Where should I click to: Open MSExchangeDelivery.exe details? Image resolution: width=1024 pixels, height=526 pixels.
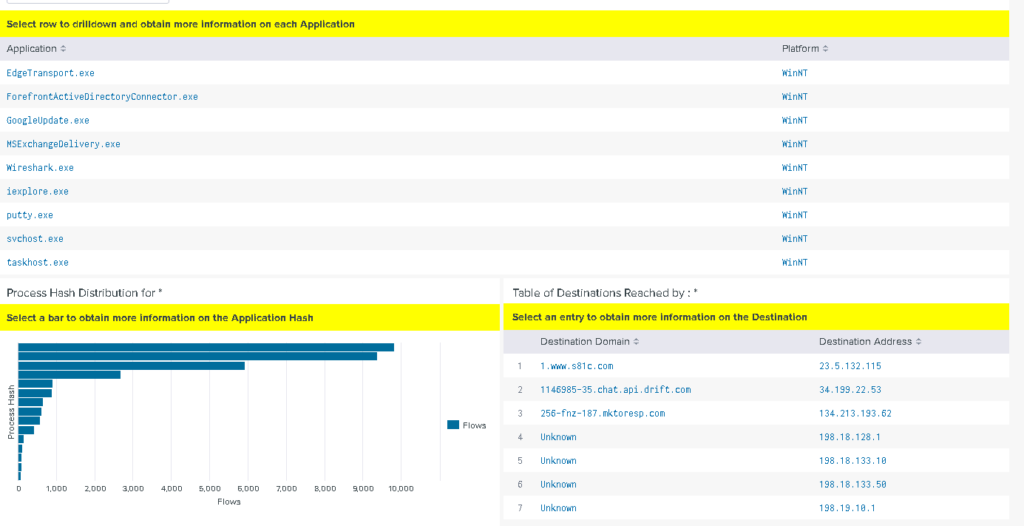pyautogui.click(x=63, y=144)
